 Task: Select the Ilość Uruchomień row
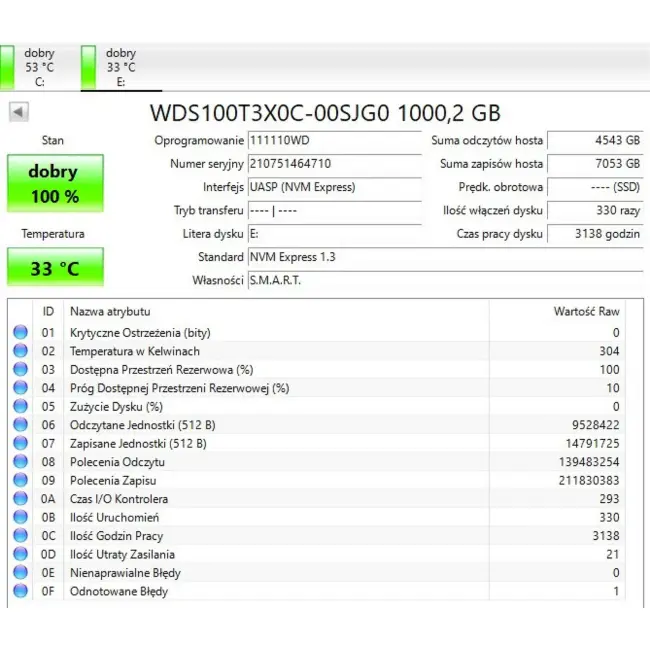click(317, 517)
